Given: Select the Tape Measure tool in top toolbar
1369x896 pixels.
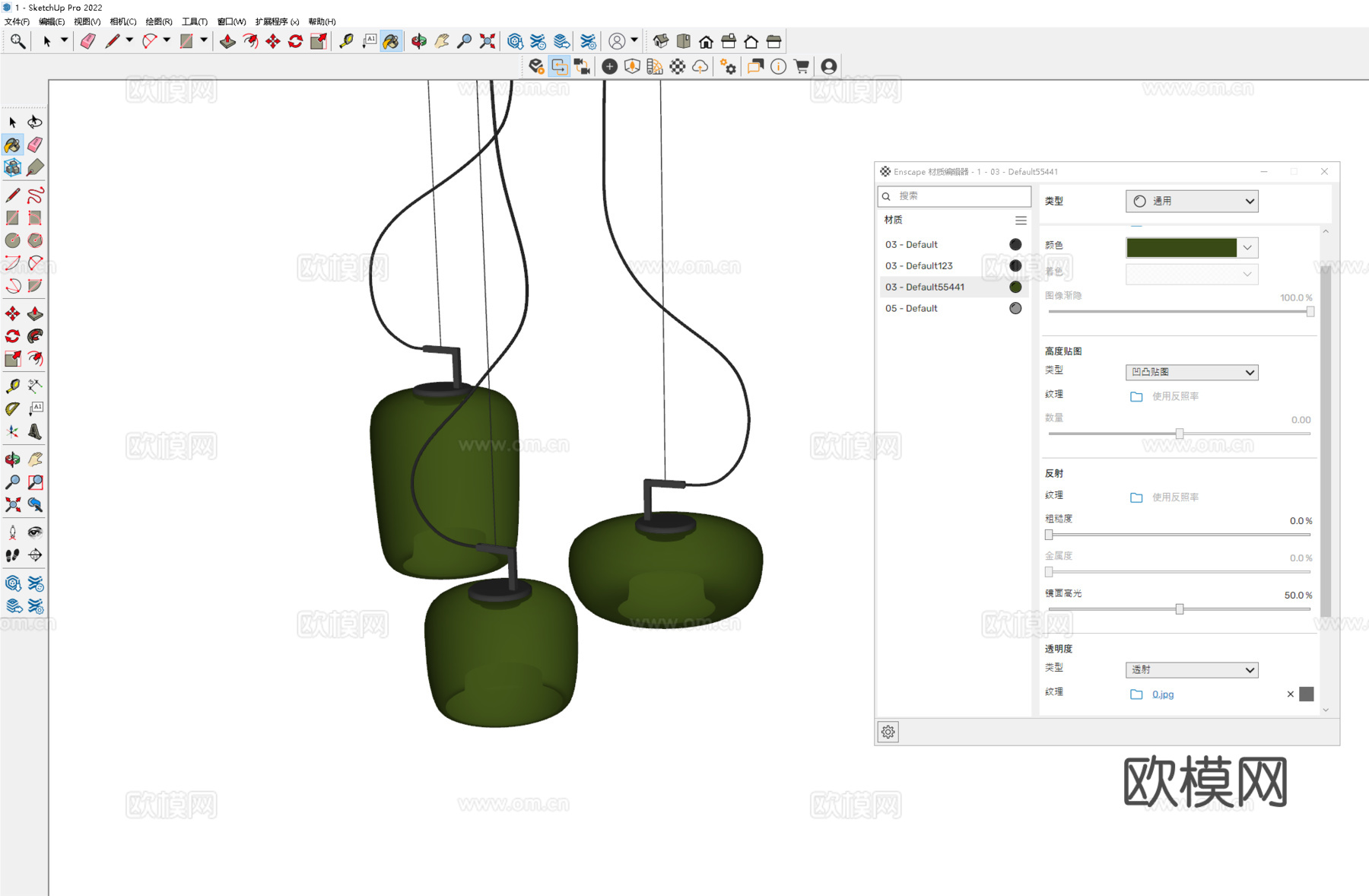Looking at the screenshot, I should point(346,41).
